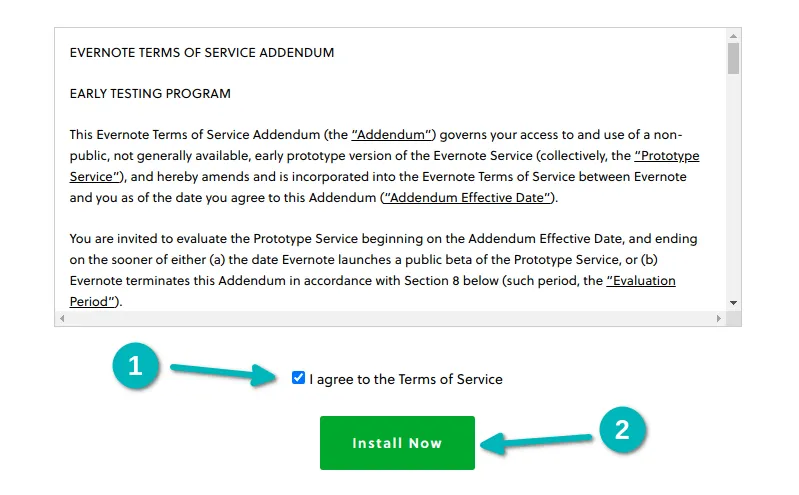Viewport: 799px width, 495px height.
Task: Click the "I agree to the Terms of Service" label
Action: click(406, 379)
